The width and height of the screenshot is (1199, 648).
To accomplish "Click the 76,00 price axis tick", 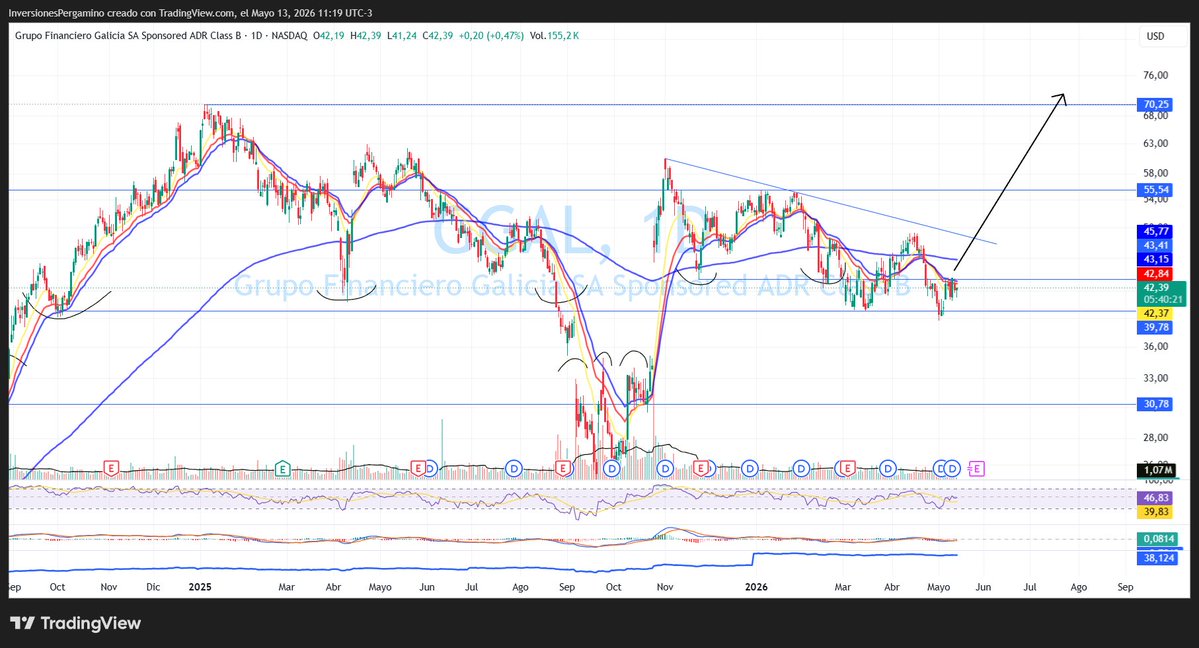I will [1155, 75].
